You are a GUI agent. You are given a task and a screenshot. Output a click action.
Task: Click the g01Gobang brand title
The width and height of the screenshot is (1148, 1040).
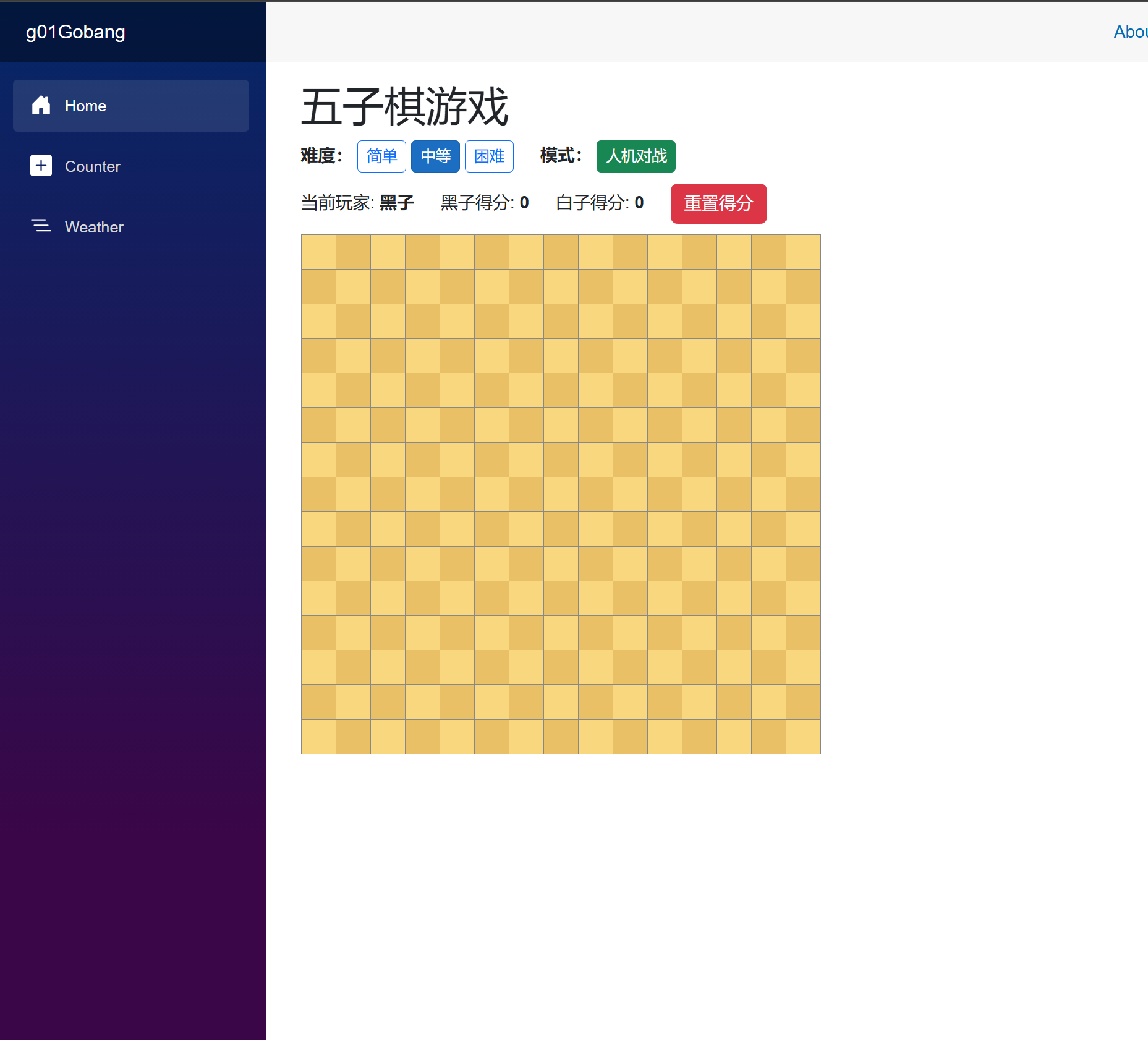pos(75,32)
